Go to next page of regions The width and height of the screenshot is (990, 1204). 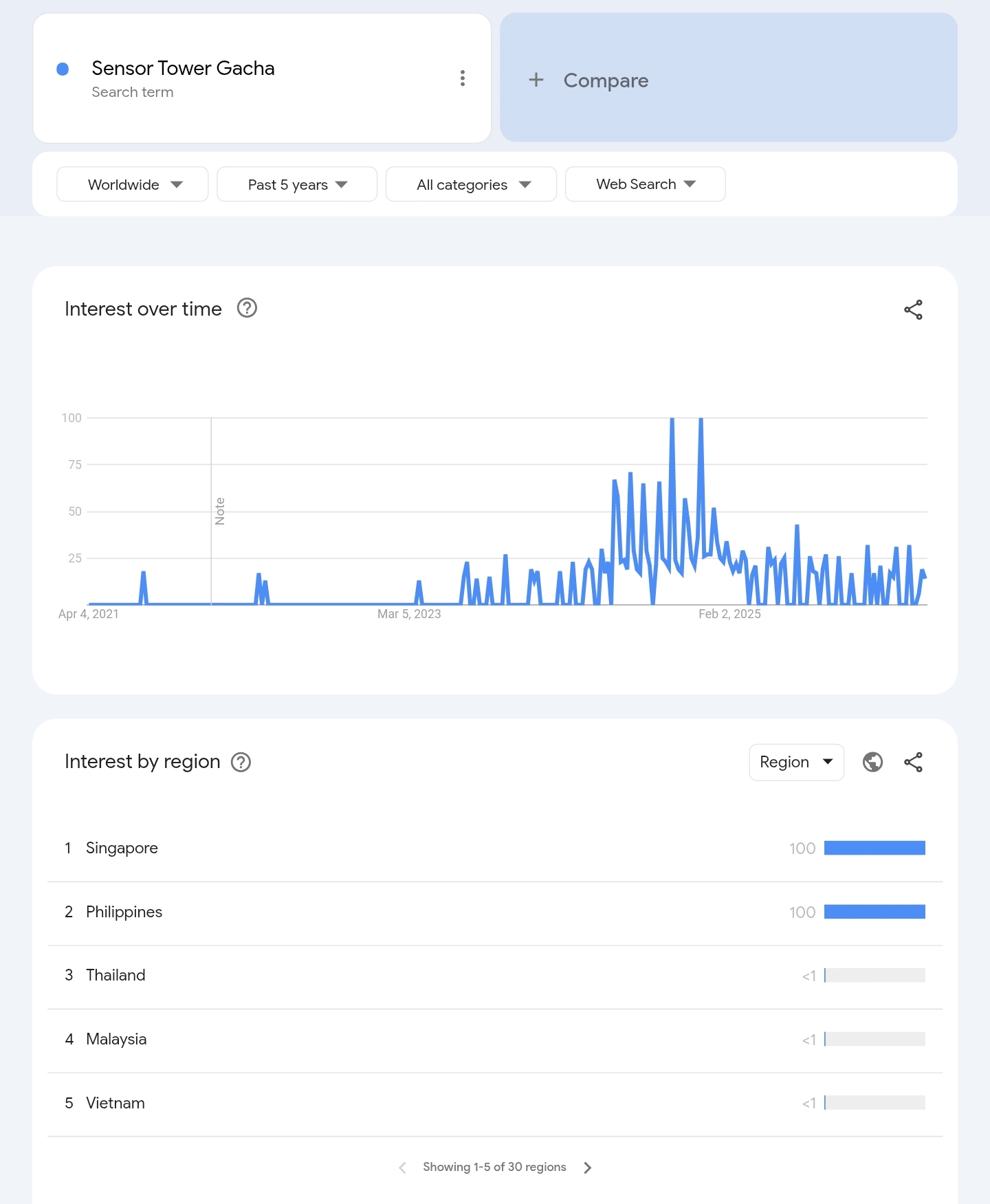pos(587,1168)
